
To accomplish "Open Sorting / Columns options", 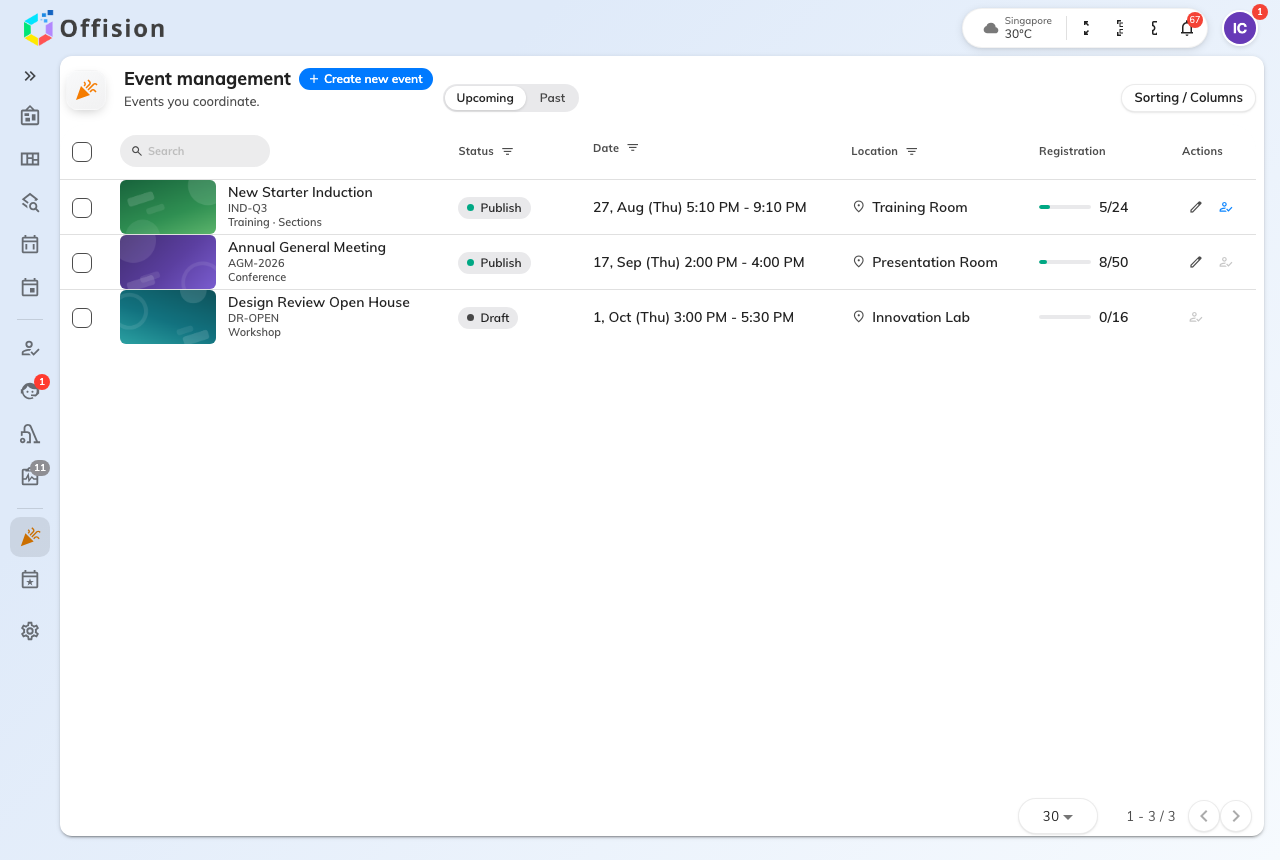I will (x=1188, y=98).
